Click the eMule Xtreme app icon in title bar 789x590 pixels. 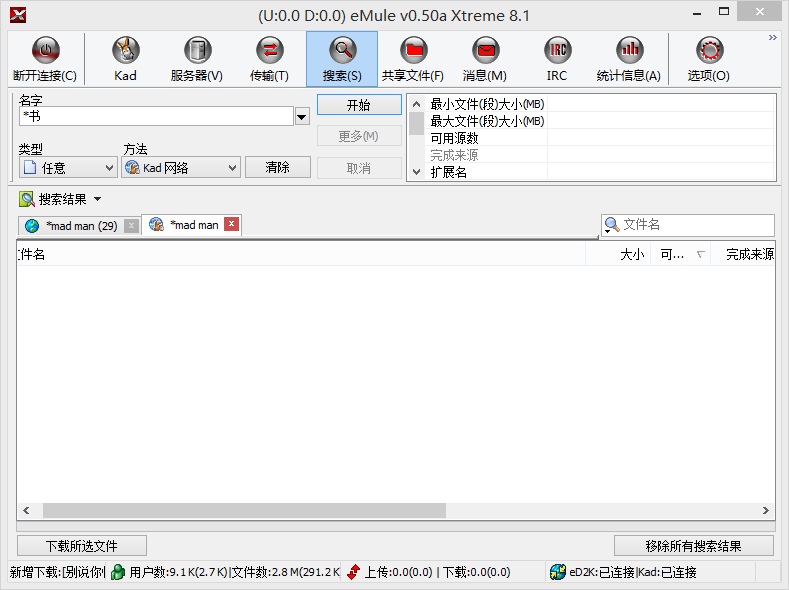[x=18, y=15]
